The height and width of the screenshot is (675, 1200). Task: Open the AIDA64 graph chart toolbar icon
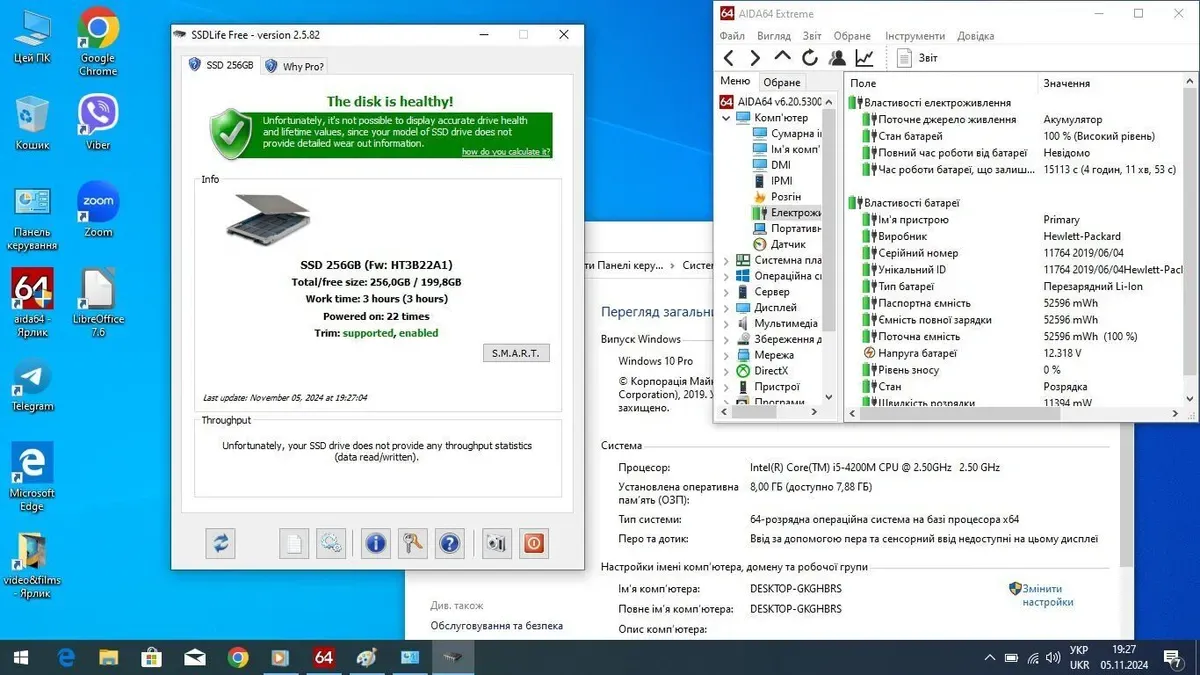point(864,58)
